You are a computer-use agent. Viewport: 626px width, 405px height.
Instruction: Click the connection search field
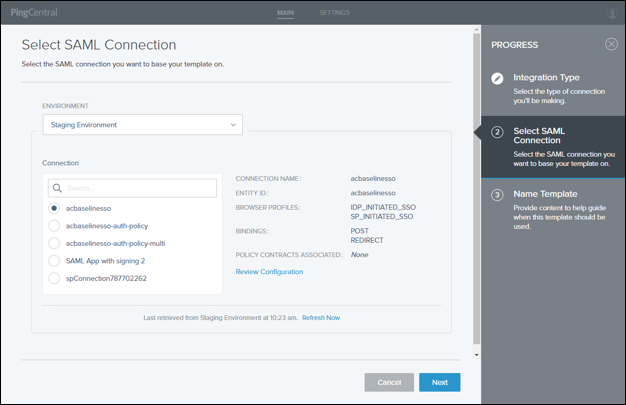(x=138, y=187)
